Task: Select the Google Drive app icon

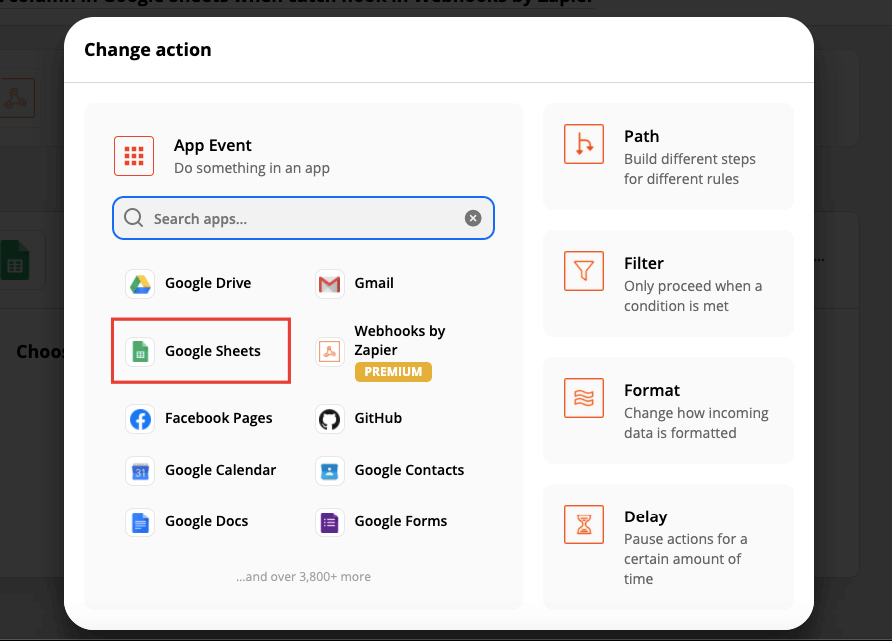Action: click(140, 284)
